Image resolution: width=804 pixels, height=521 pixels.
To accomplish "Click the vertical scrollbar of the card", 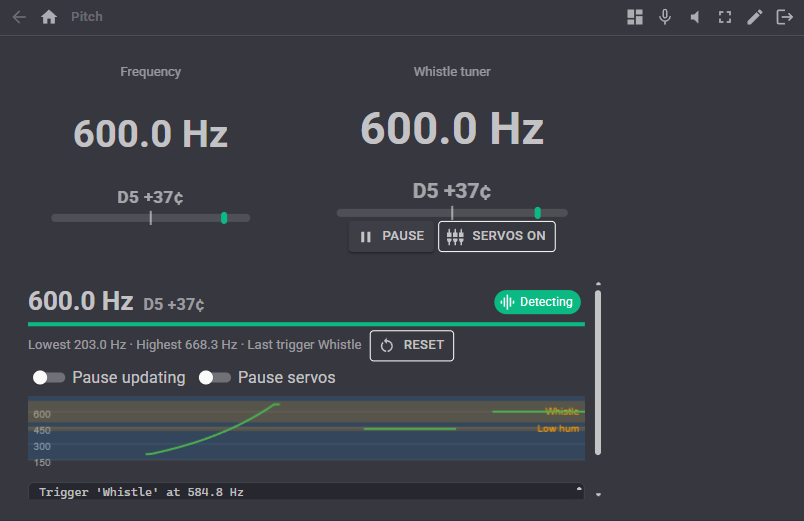I will pyautogui.click(x=598, y=372).
